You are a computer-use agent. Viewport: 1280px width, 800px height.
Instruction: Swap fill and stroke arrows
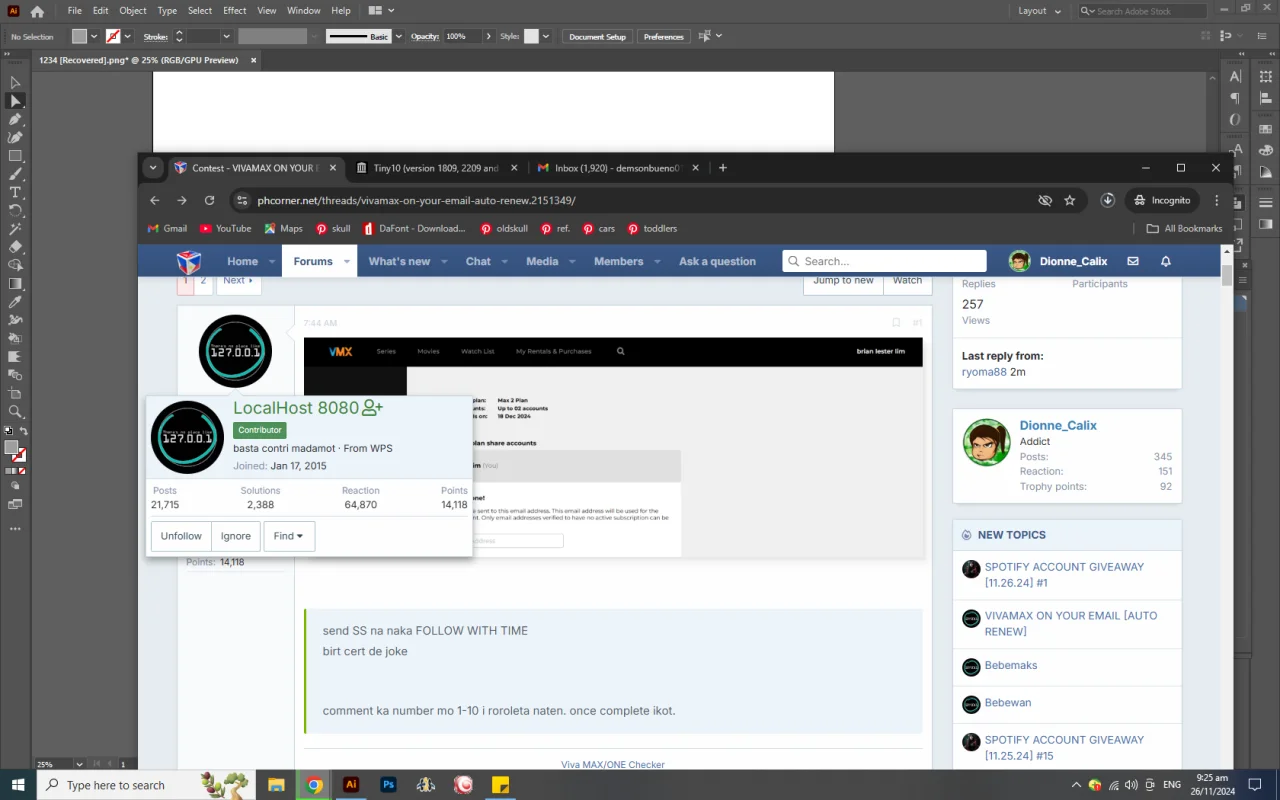[24, 431]
